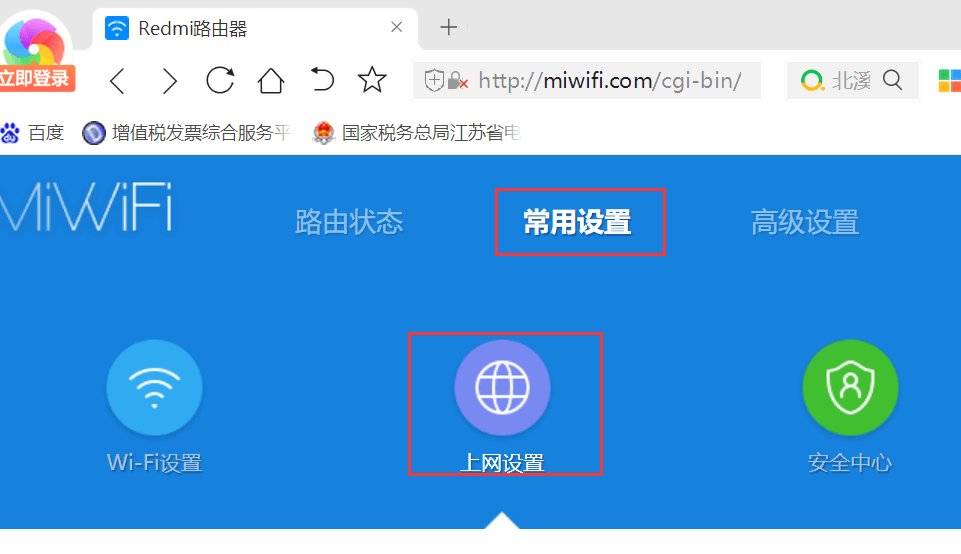Open 增值税发票综合服务平 bookmark

(x=186, y=132)
